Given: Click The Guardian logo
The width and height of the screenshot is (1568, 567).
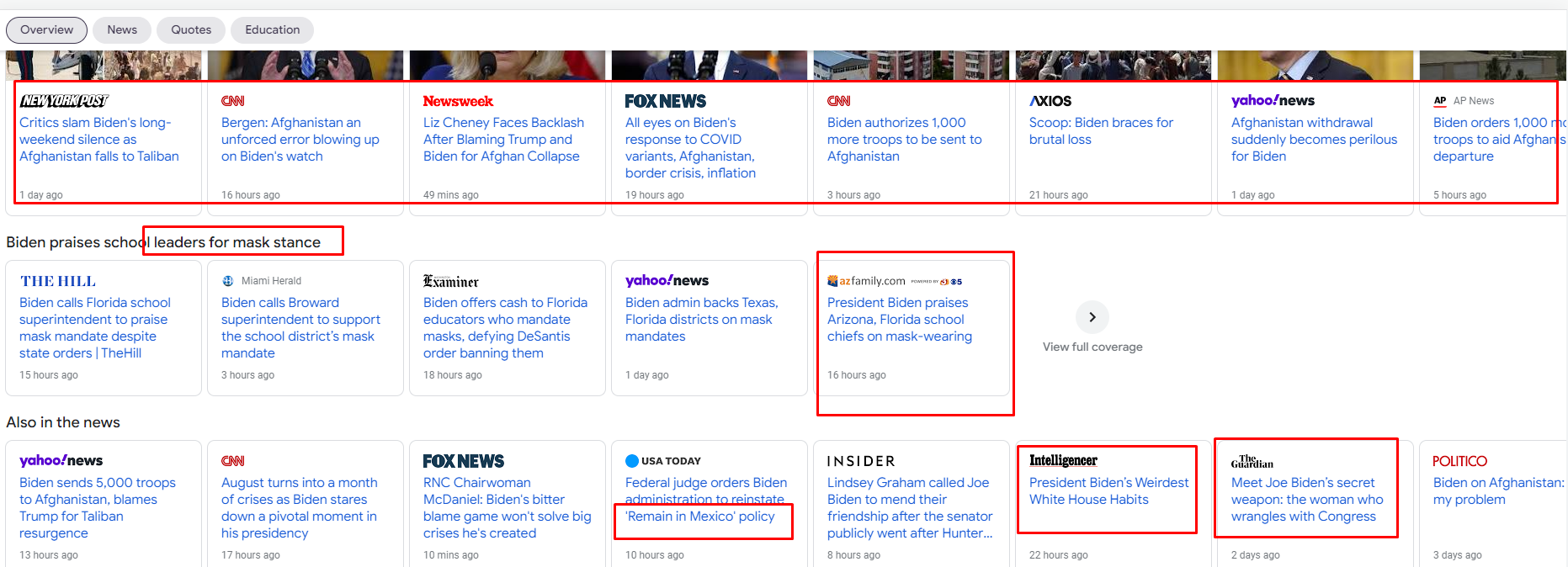Looking at the screenshot, I should [x=1252, y=461].
